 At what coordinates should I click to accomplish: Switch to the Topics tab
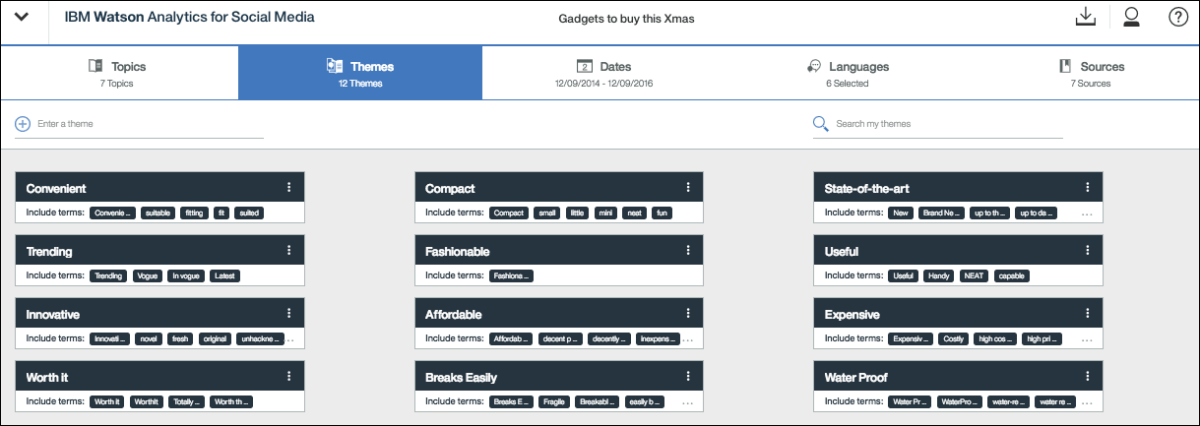(118, 73)
